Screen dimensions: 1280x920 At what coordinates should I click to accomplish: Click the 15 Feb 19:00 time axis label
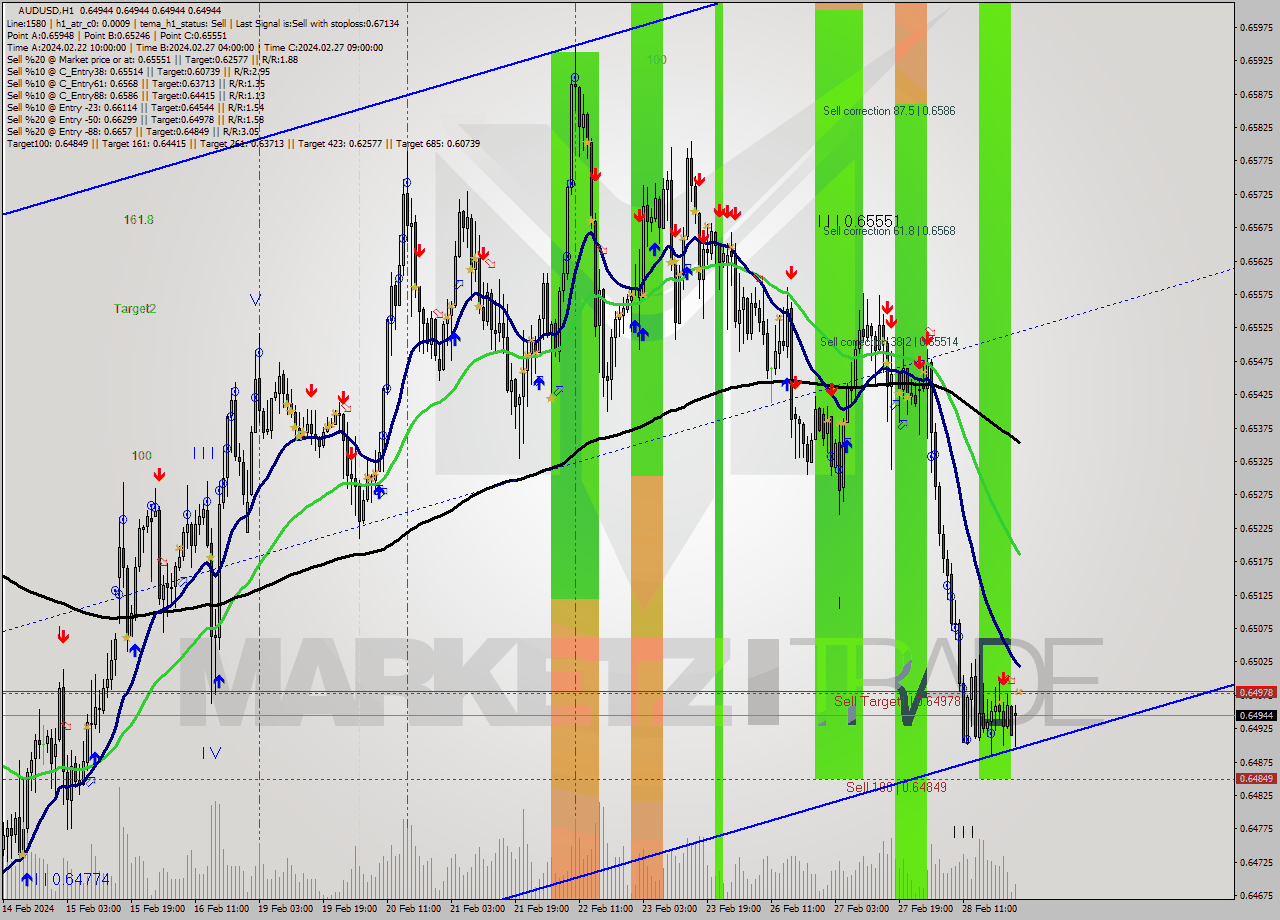click(x=156, y=909)
